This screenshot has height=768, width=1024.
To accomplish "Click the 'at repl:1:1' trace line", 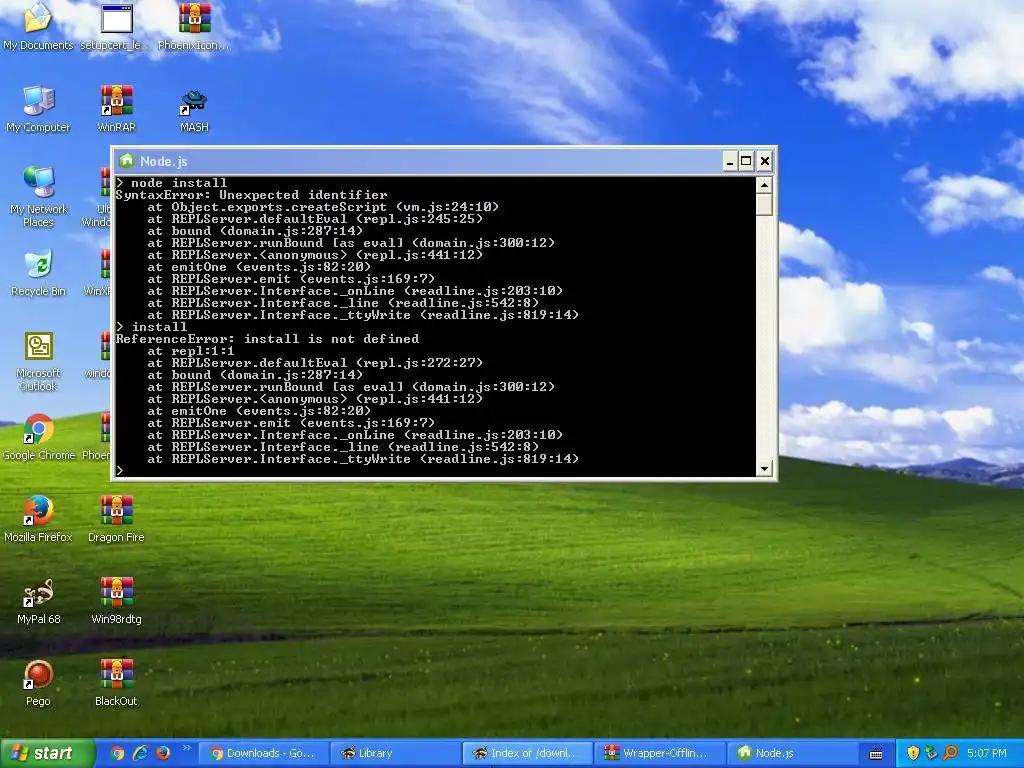I will 191,351.
